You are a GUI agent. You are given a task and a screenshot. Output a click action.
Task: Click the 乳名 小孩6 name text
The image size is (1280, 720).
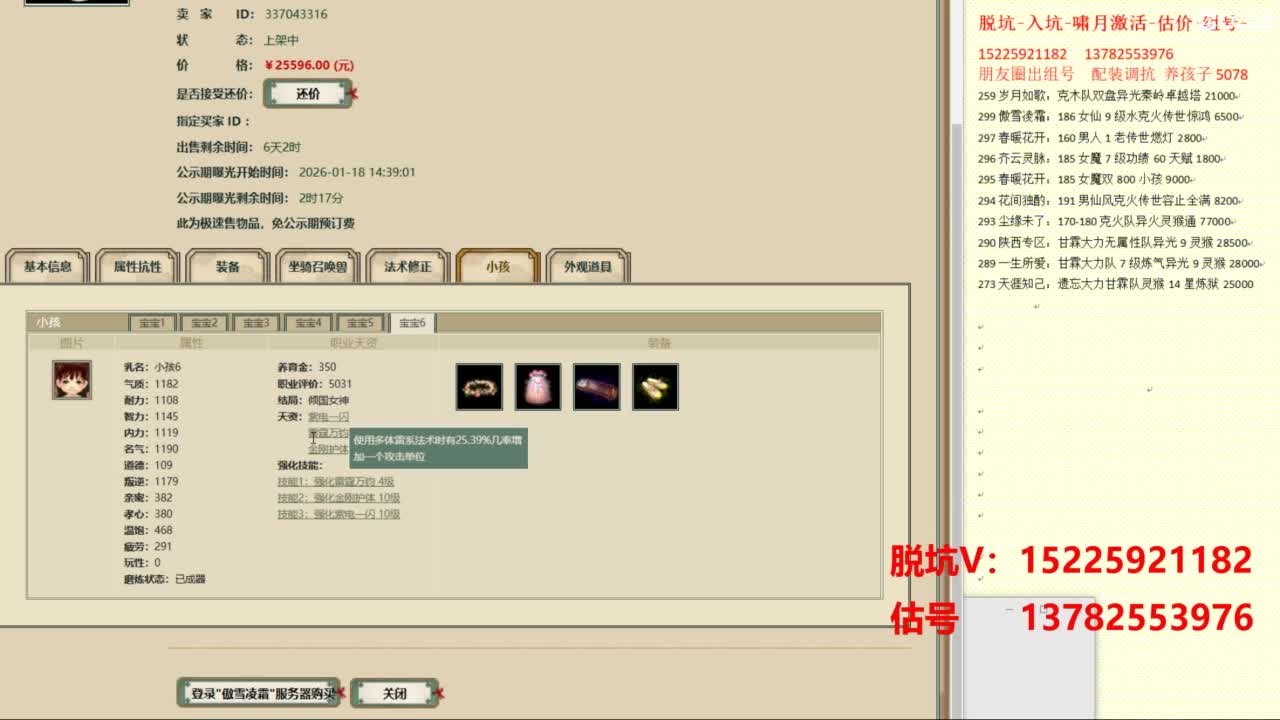pos(152,367)
